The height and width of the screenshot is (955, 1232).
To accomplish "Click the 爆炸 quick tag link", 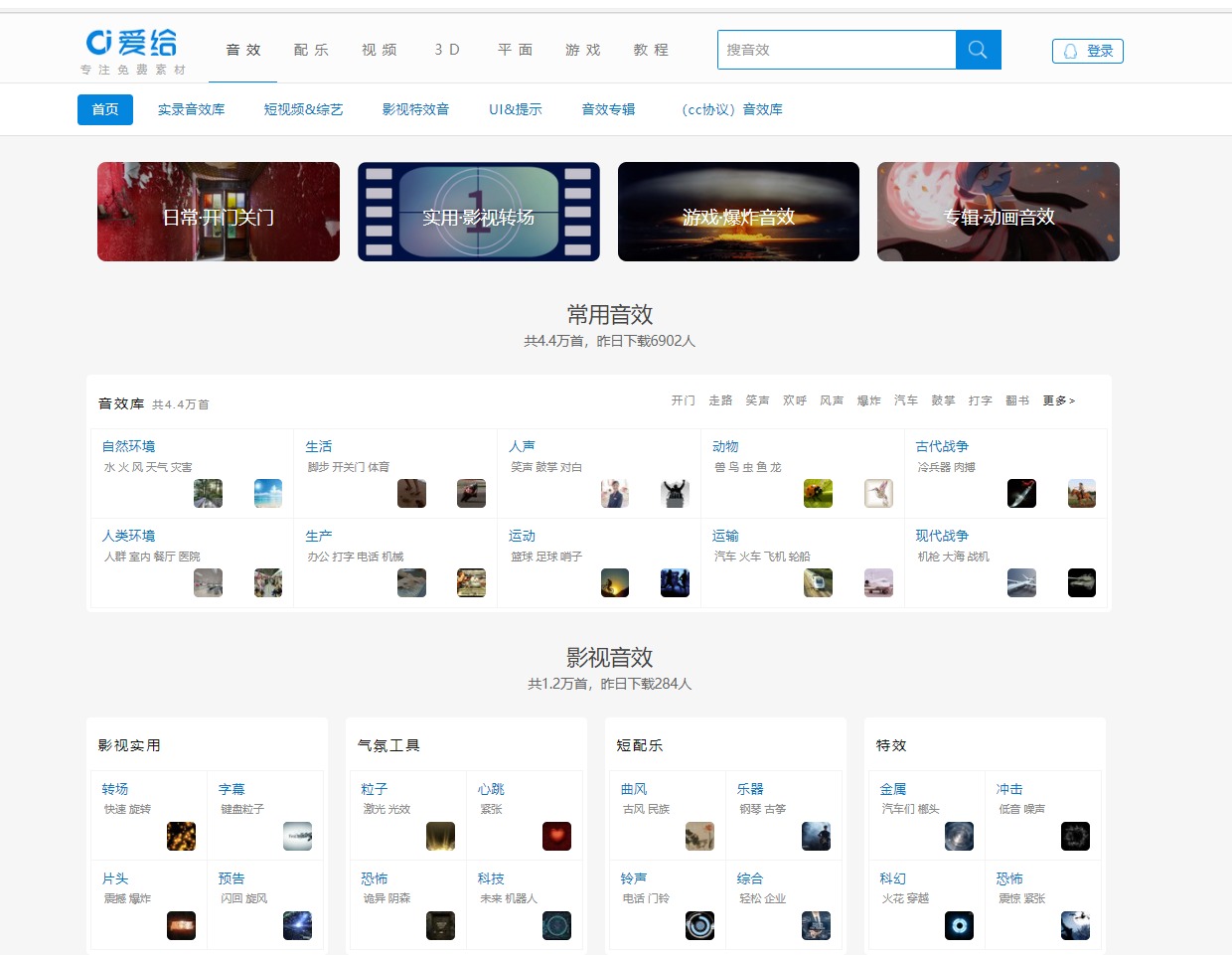I will (x=868, y=400).
